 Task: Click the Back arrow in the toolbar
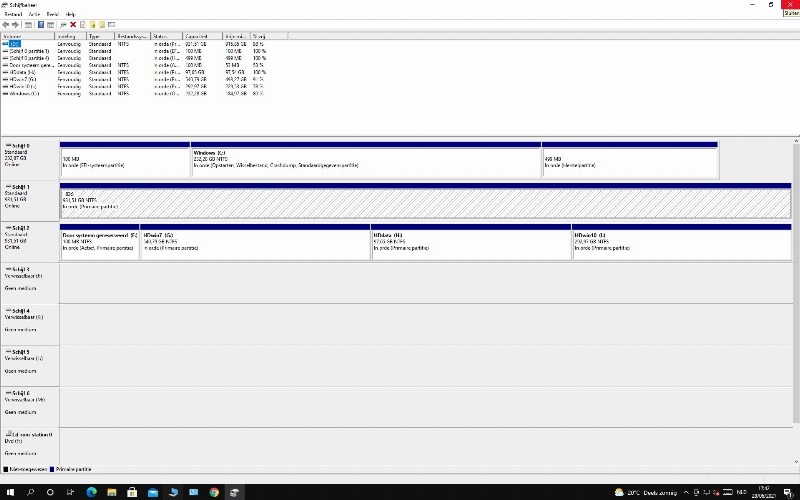6,24
